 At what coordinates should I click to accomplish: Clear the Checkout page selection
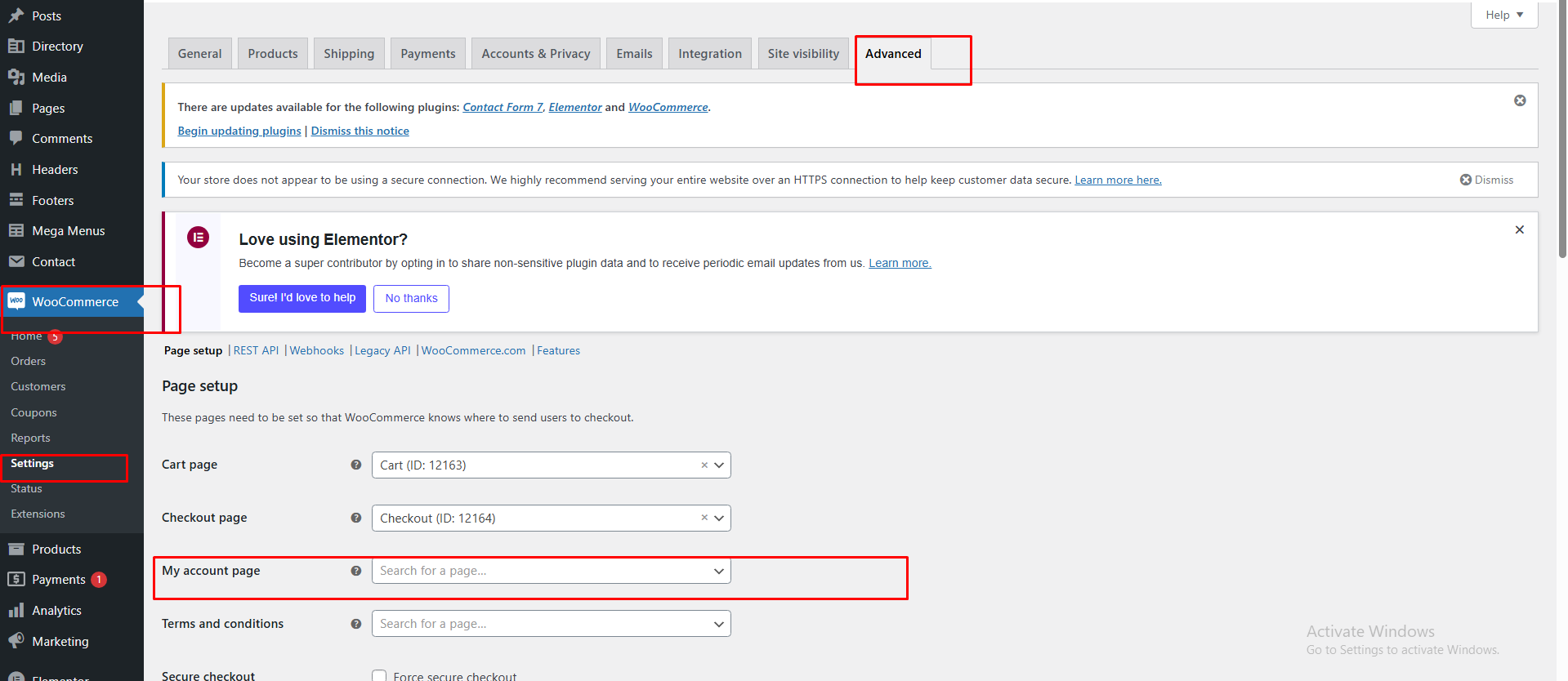[704, 518]
